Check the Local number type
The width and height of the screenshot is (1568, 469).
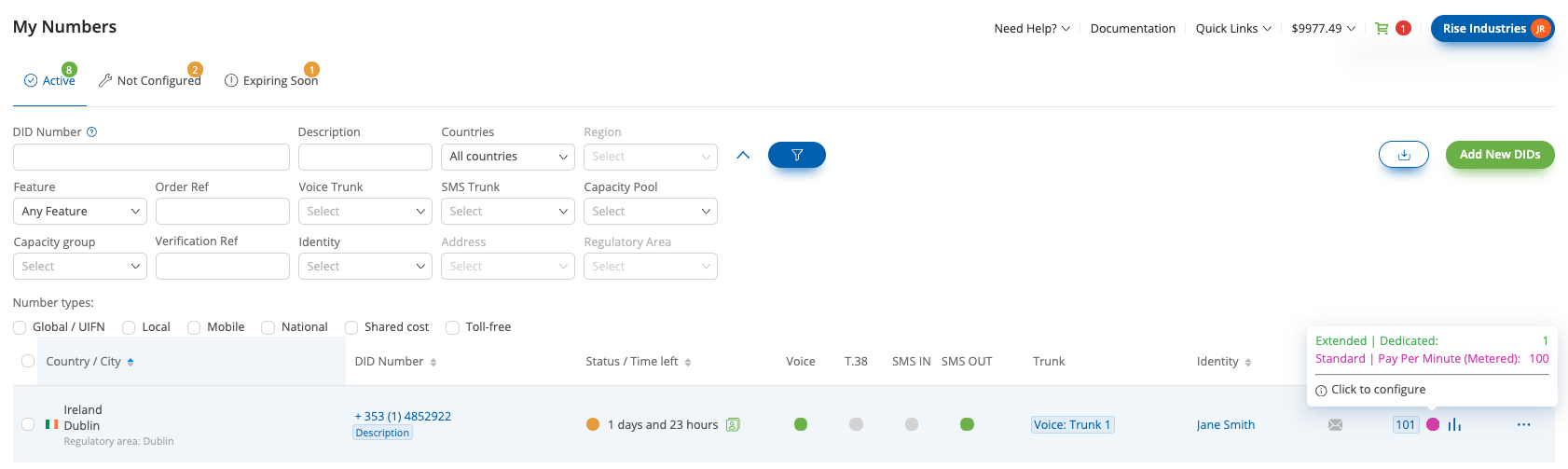tap(129, 327)
